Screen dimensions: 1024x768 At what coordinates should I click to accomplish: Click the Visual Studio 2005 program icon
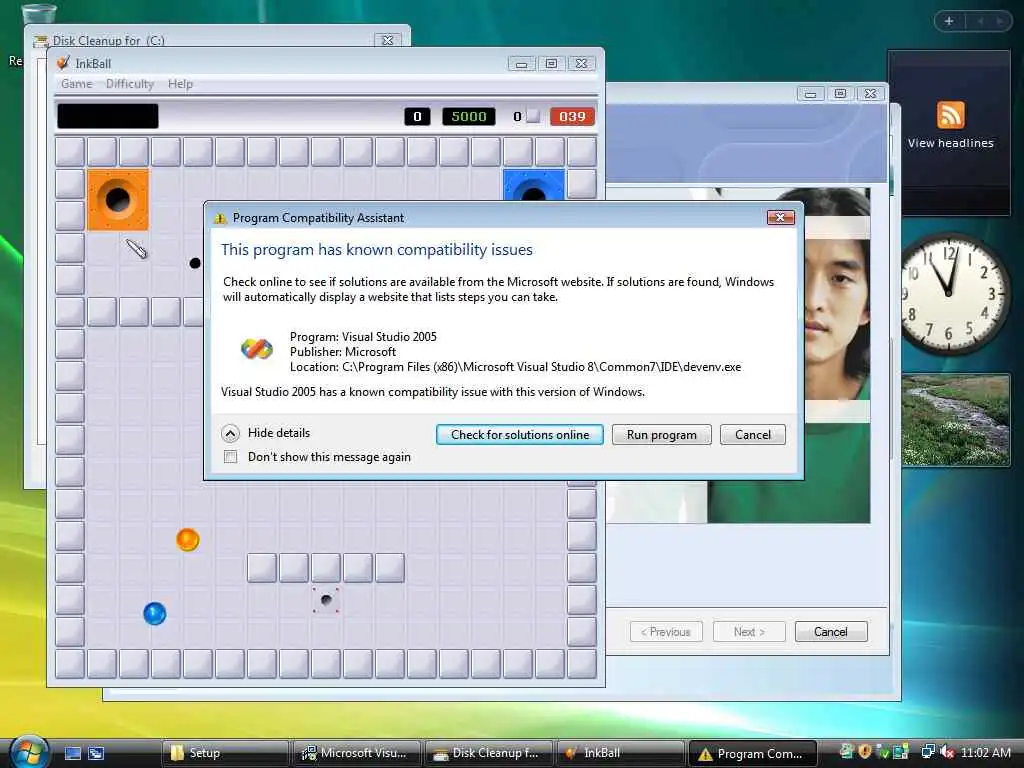[x=257, y=349]
